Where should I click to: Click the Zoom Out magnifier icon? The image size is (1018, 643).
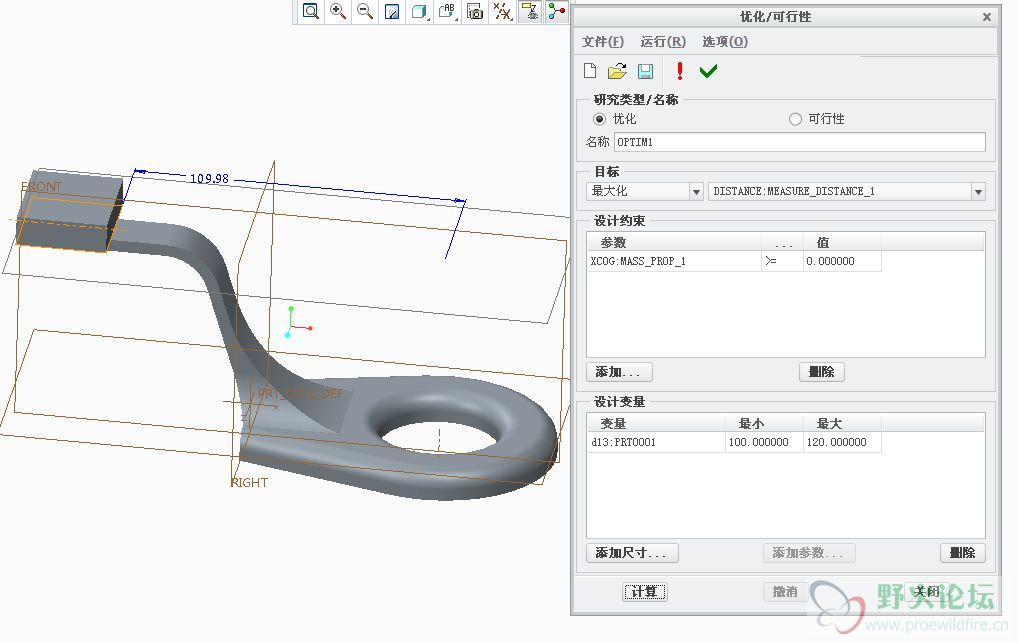tap(366, 11)
